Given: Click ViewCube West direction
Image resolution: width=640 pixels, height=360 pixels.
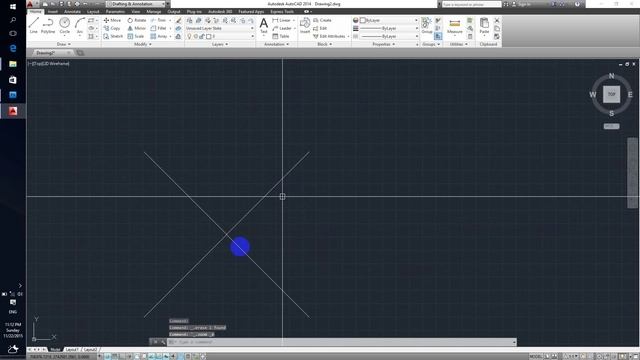Looking at the screenshot, I should (593, 95).
